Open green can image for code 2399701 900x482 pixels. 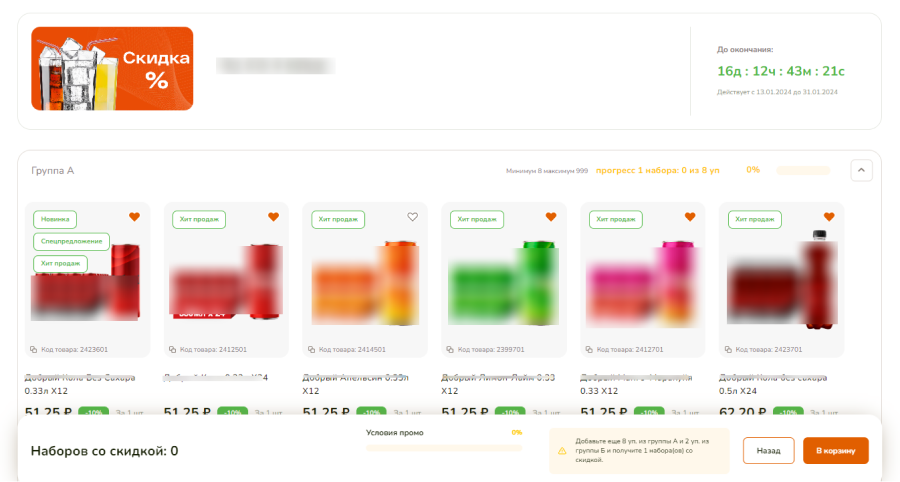pos(504,283)
